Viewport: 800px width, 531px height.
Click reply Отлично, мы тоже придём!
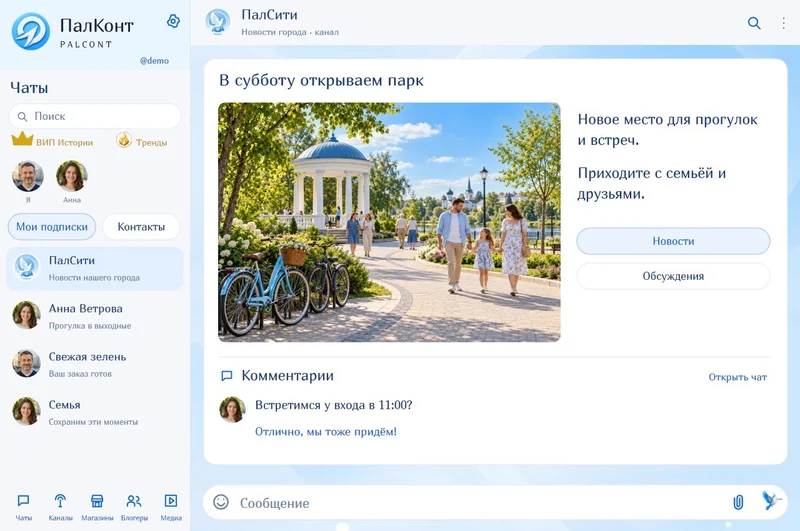pos(326,432)
